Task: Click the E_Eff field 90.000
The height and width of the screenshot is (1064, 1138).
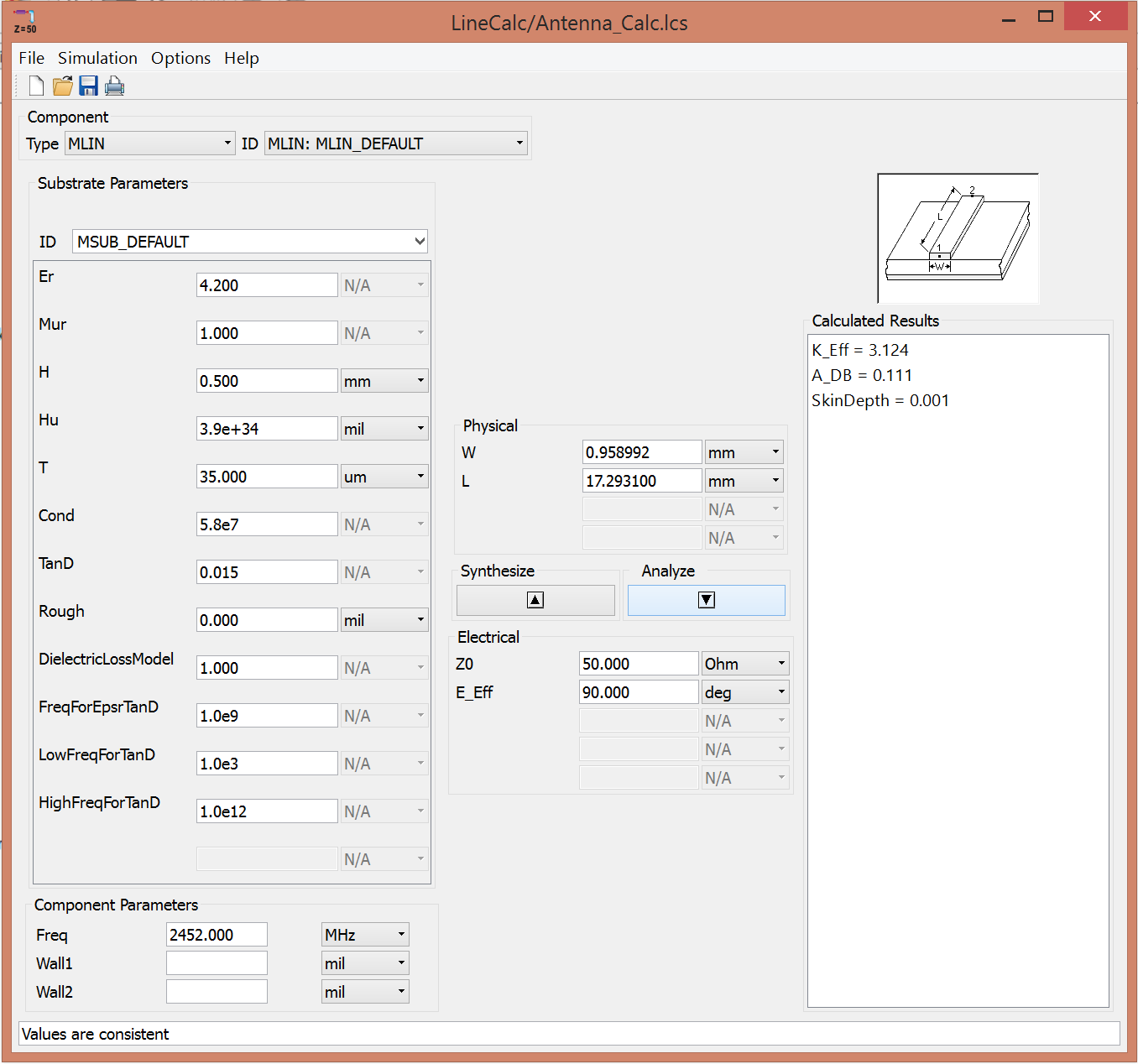Action: pos(639,692)
